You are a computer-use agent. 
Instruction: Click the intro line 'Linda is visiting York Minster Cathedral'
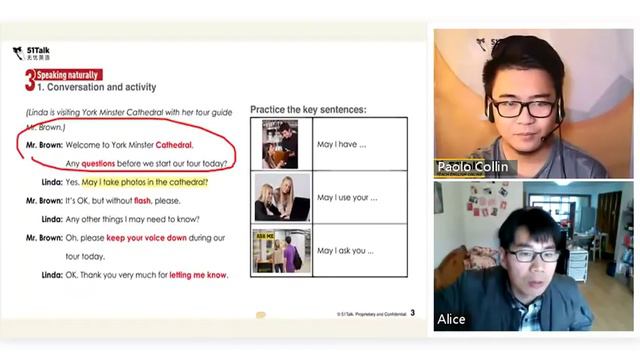(x=129, y=113)
